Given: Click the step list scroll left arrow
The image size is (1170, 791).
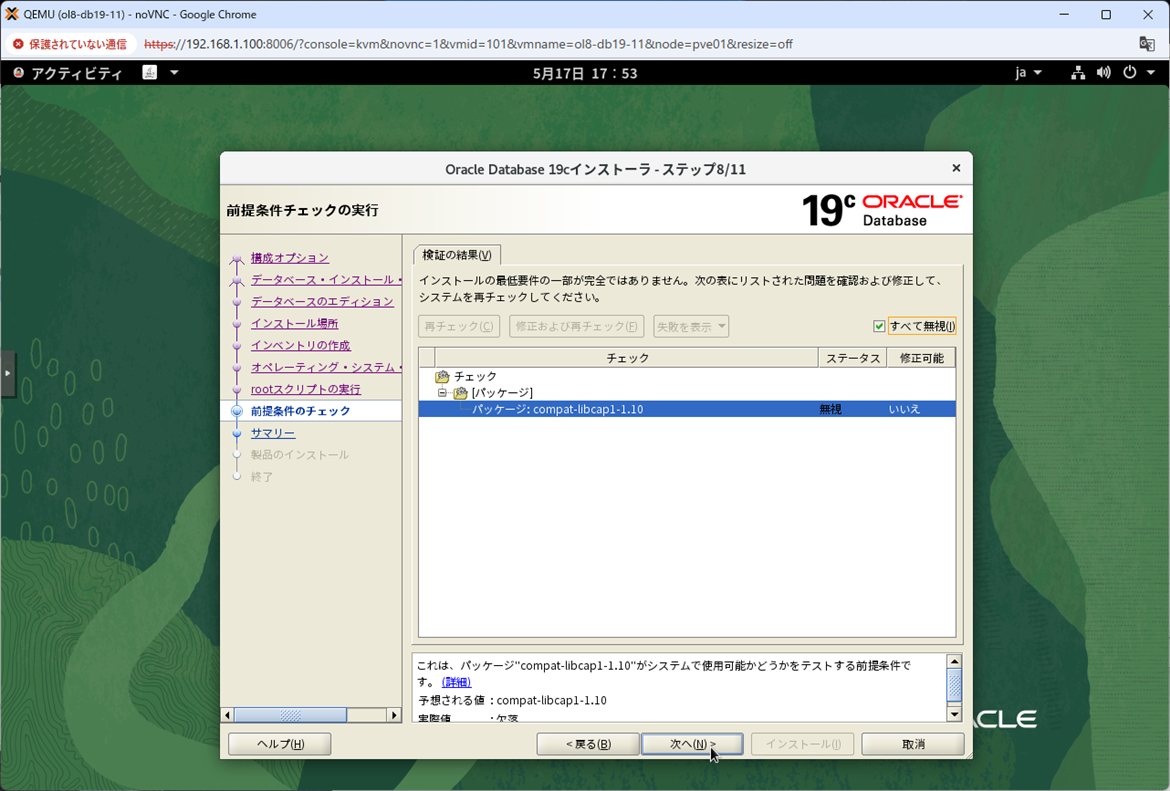Looking at the screenshot, I should click(228, 715).
